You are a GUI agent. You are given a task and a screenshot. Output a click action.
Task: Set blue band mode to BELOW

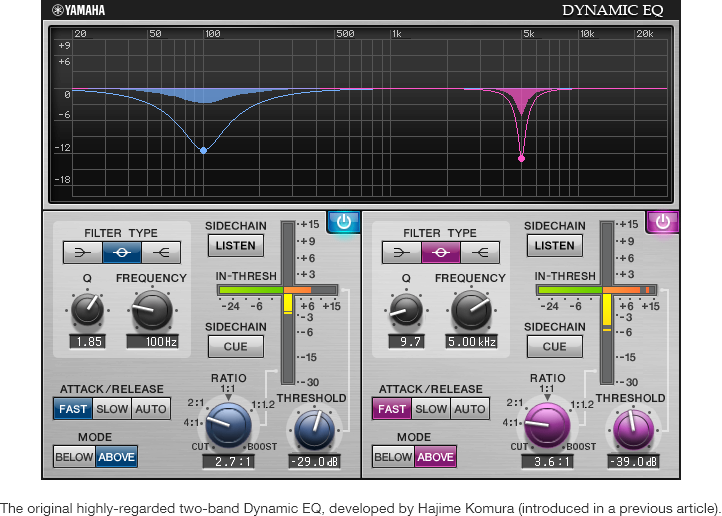click(74, 457)
